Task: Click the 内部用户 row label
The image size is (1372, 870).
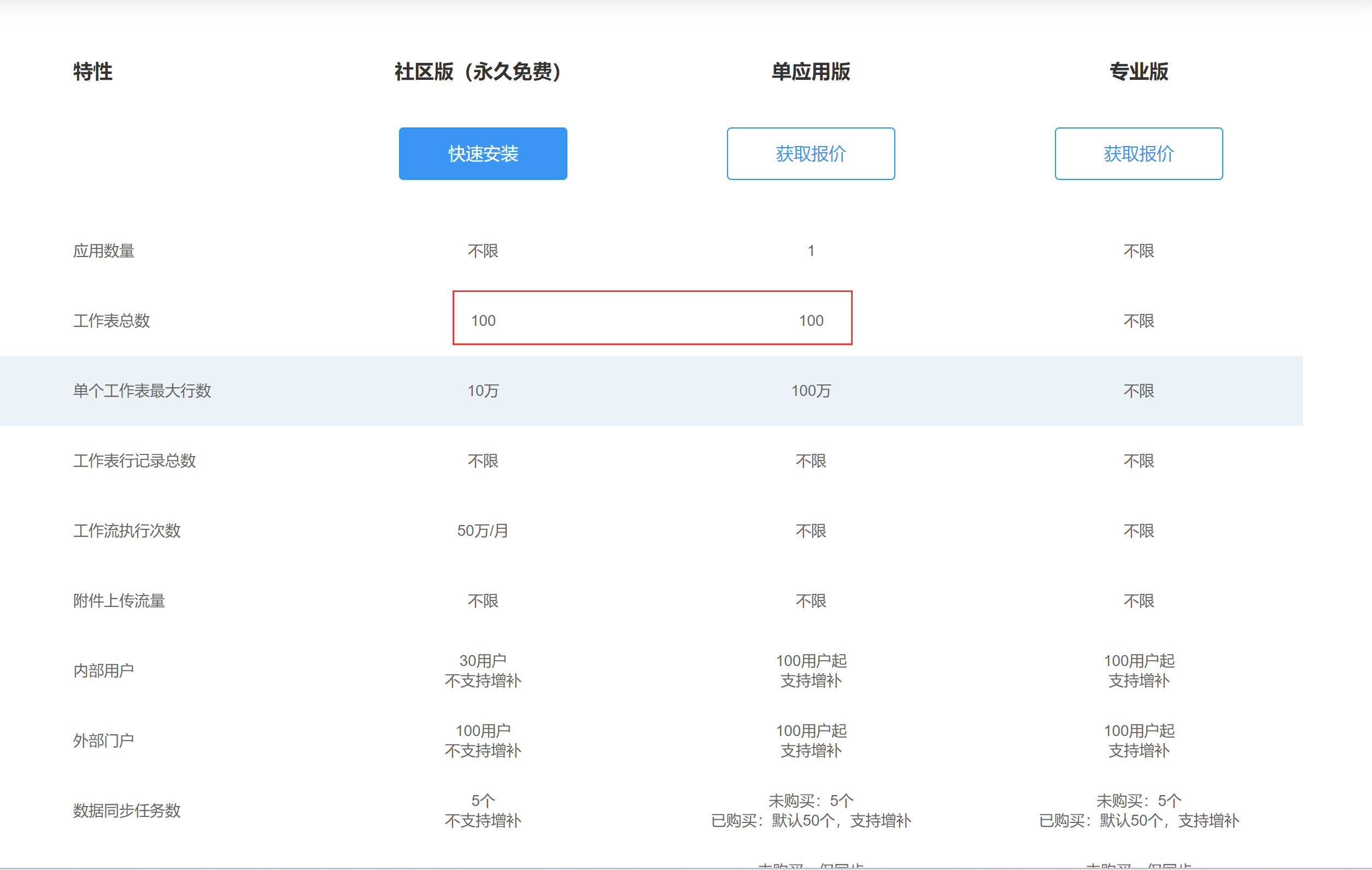Action: tap(104, 670)
